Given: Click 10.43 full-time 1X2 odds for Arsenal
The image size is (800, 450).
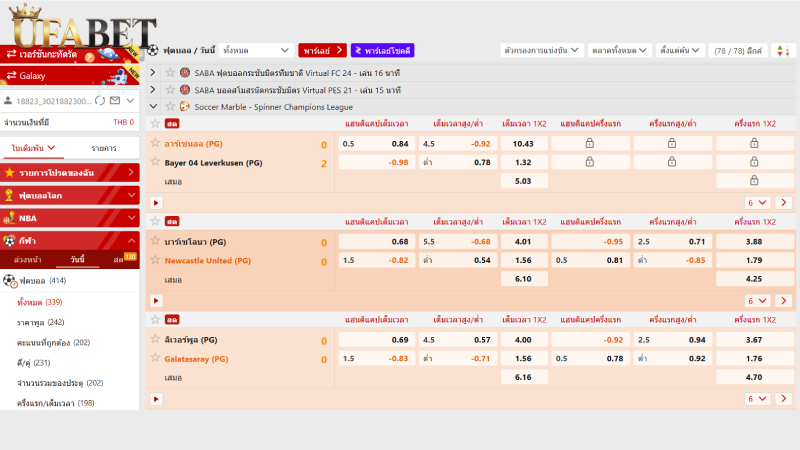Looking at the screenshot, I should point(524,144).
